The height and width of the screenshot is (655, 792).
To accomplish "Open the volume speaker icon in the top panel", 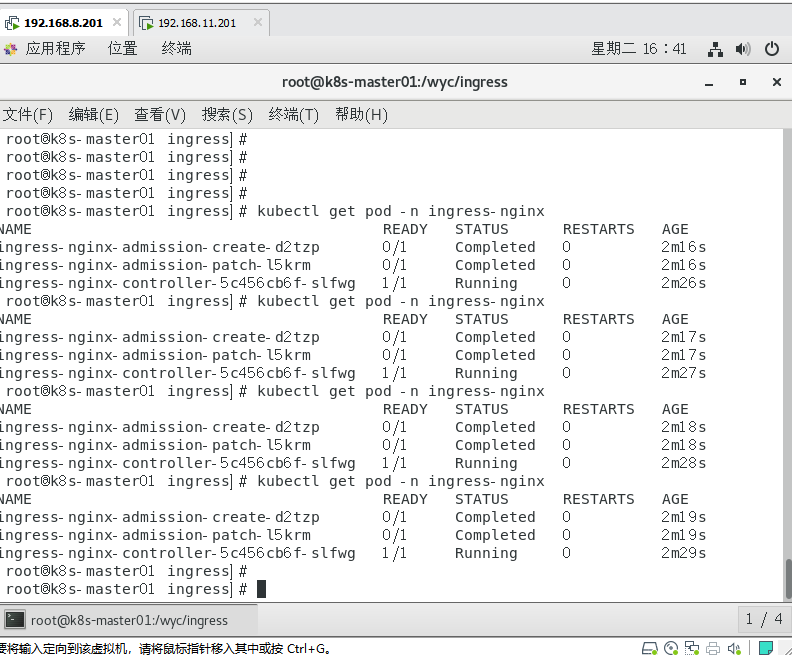I will [743, 49].
